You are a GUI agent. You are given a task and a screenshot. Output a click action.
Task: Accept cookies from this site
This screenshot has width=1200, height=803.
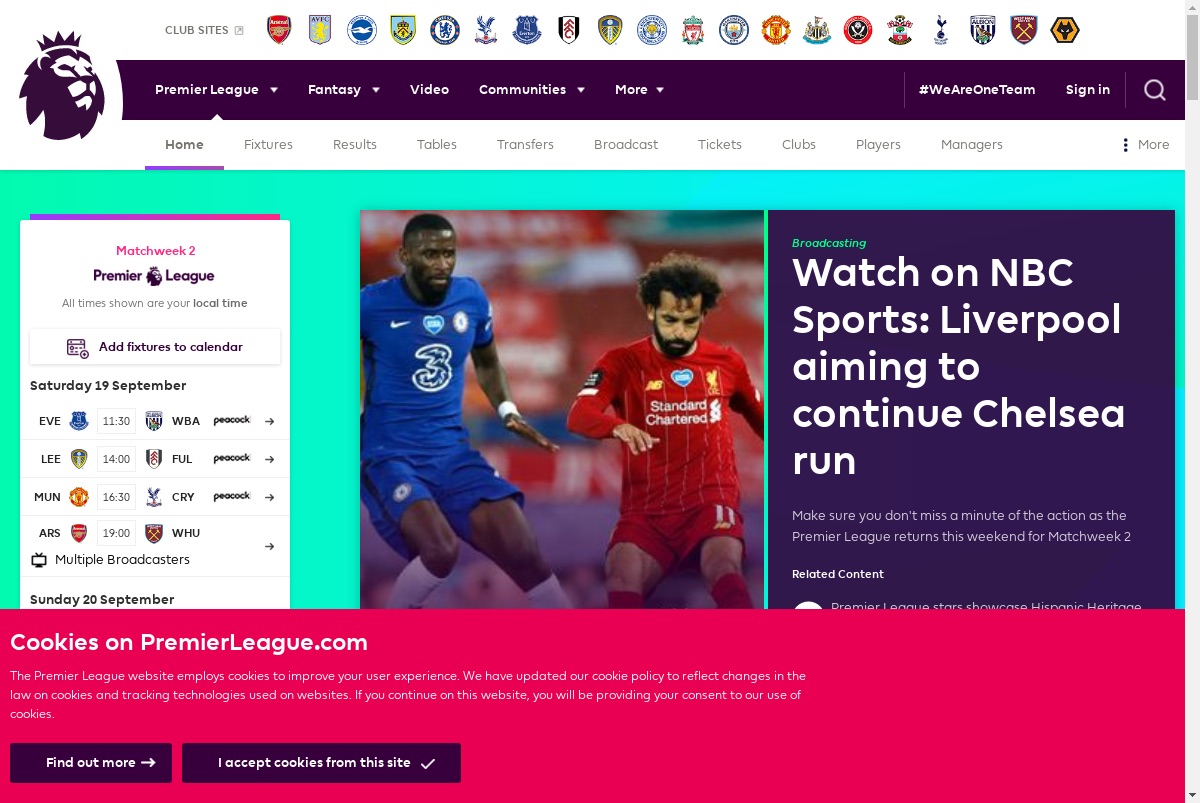tap(321, 763)
